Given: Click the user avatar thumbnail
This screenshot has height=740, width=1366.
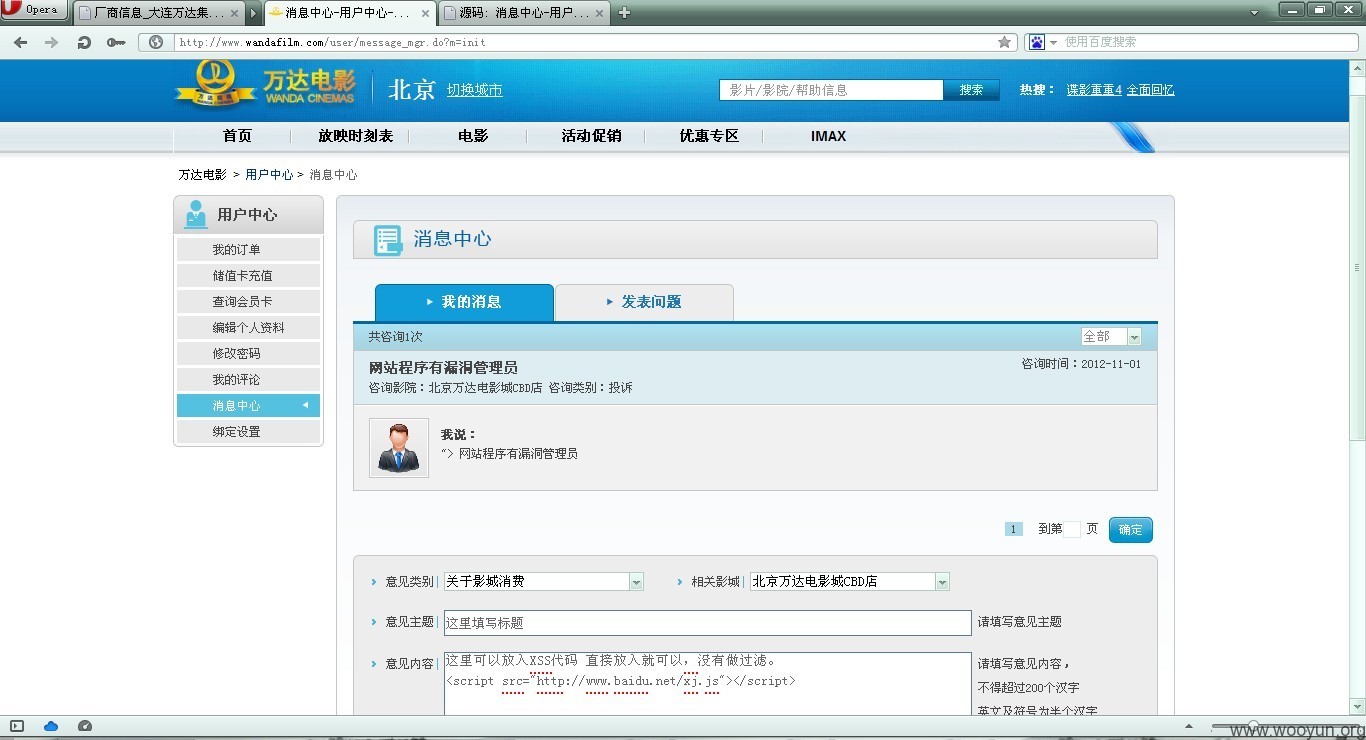Looking at the screenshot, I should 399,448.
